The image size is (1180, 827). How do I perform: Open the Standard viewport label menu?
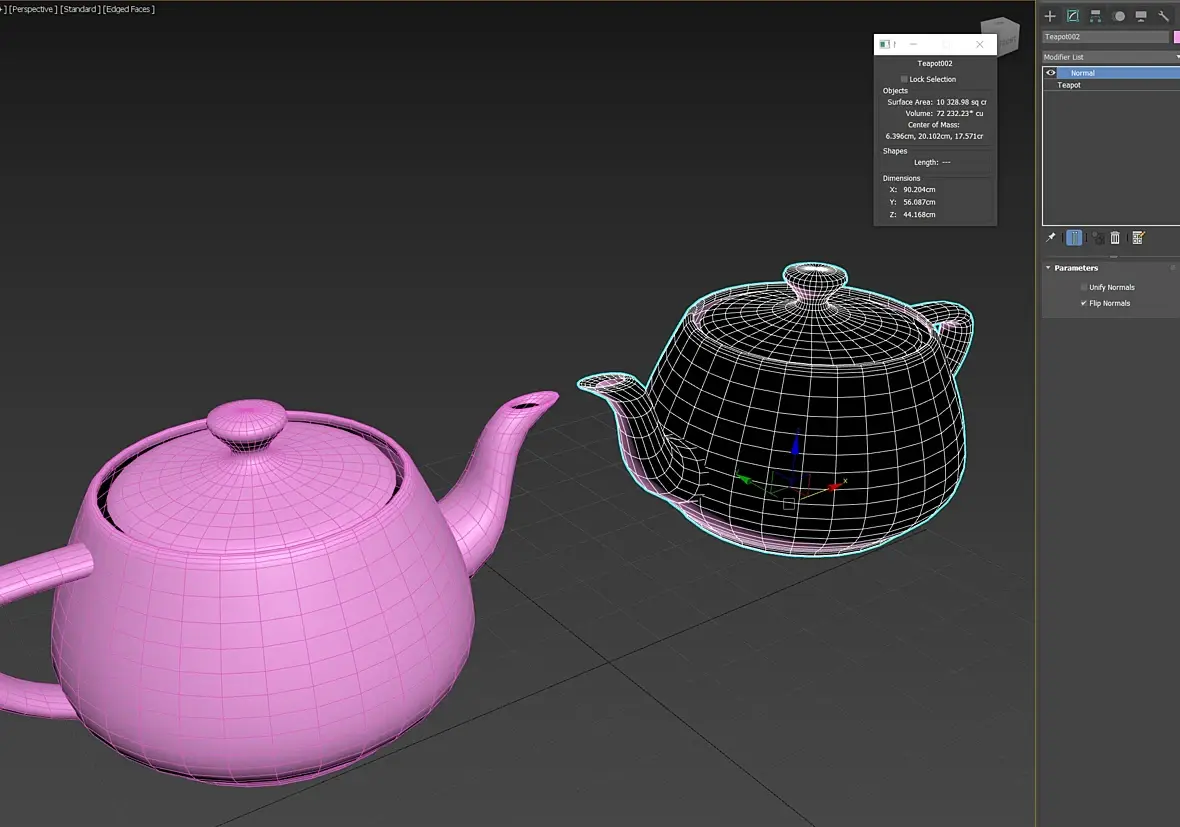80,9
